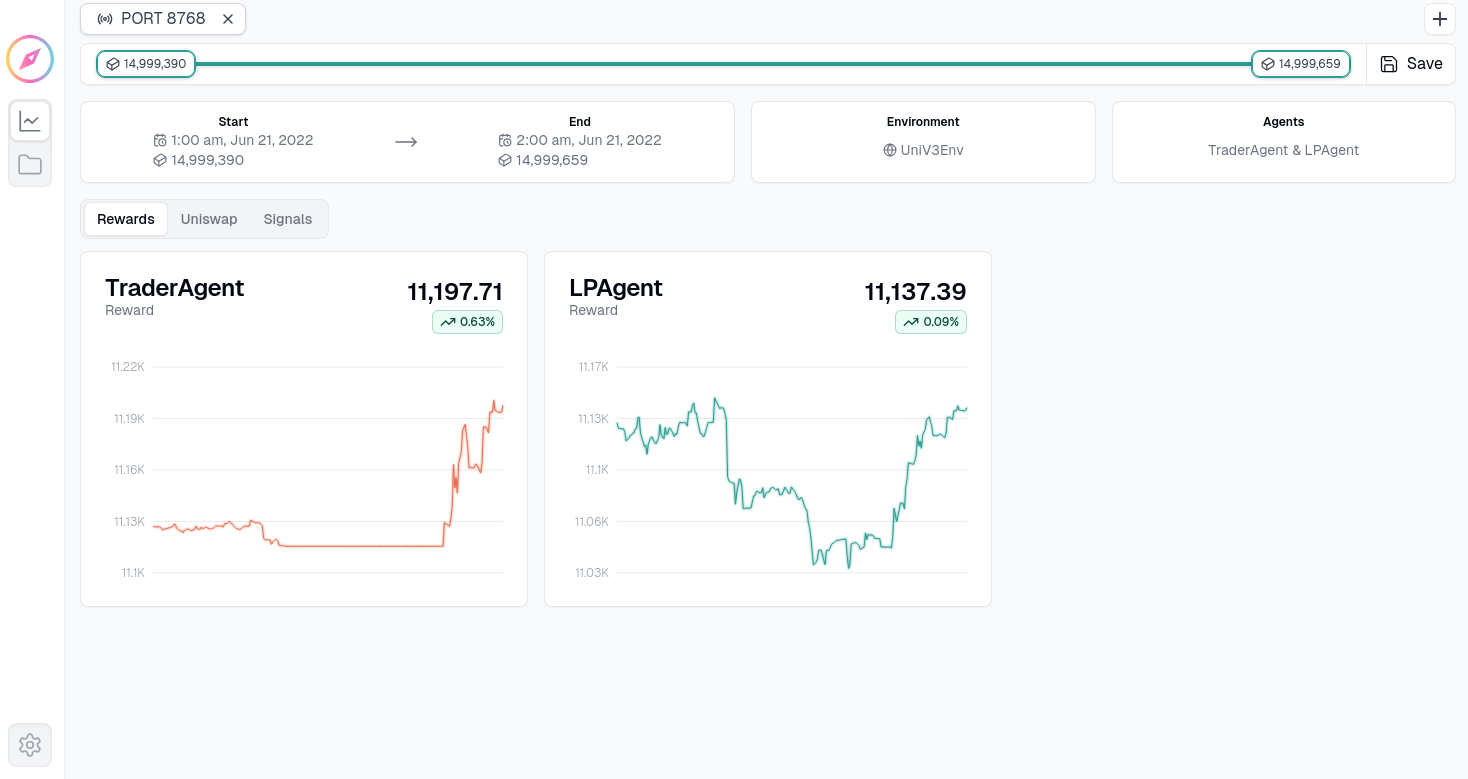This screenshot has width=1468, height=779.
Task: Click the globe icon beside UniV3Env
Action: coord(890,150)
